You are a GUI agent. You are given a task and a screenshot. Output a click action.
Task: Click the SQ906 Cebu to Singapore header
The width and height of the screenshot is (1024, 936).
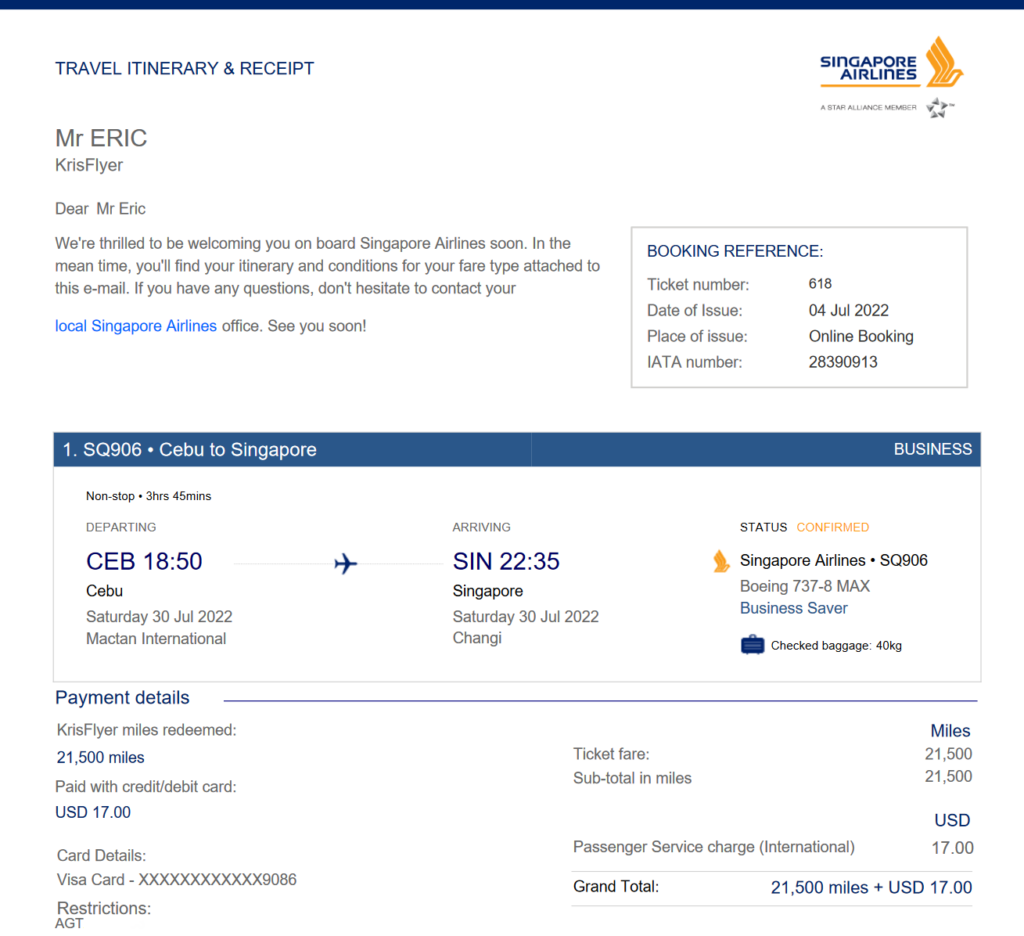click(189, 449)
